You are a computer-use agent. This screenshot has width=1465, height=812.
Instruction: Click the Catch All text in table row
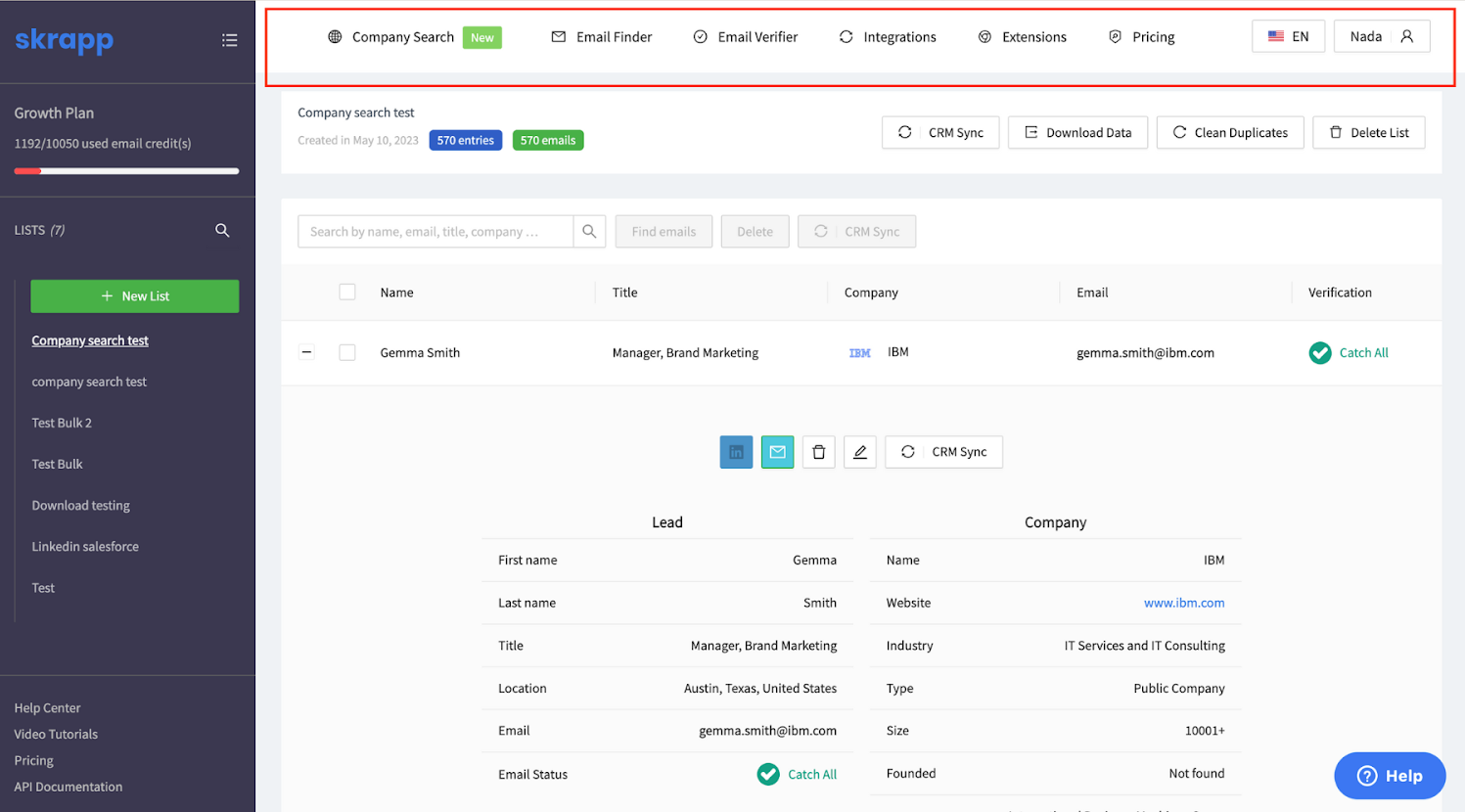point(1363,353)
